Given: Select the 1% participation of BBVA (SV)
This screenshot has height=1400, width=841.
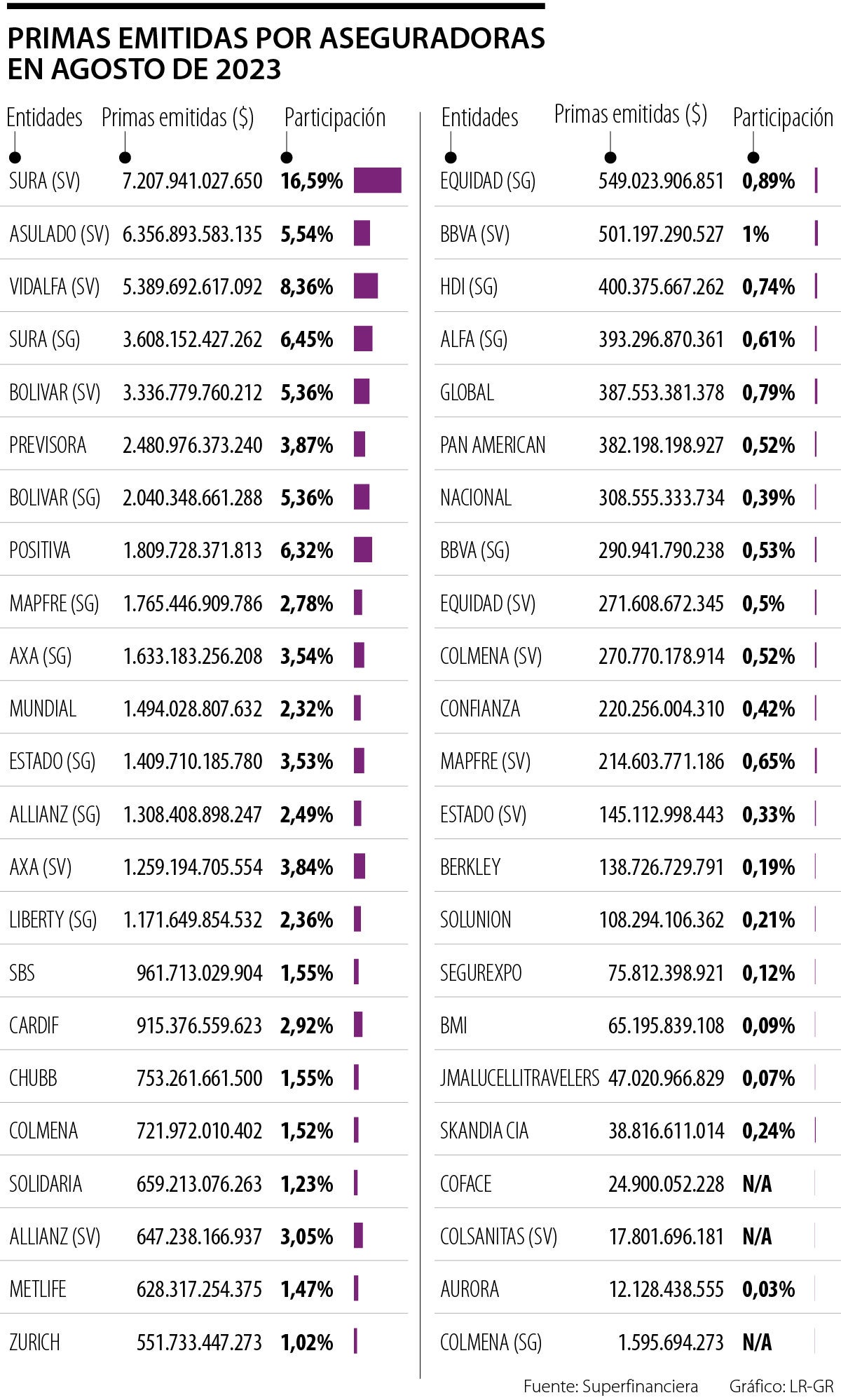Looking at the screenshot, I should pos(755,233).
